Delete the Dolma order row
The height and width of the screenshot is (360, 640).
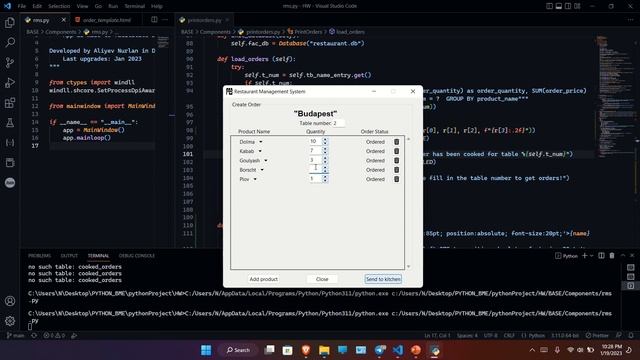tap(396, 142)
